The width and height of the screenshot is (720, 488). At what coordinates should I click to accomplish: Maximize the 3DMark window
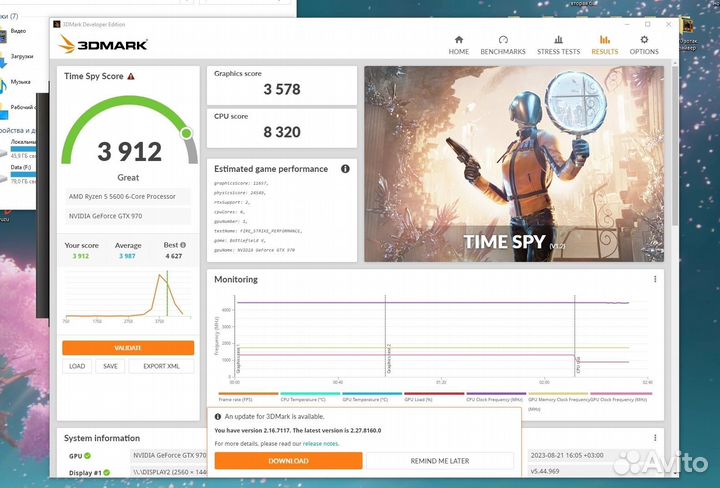click(647, 24)
